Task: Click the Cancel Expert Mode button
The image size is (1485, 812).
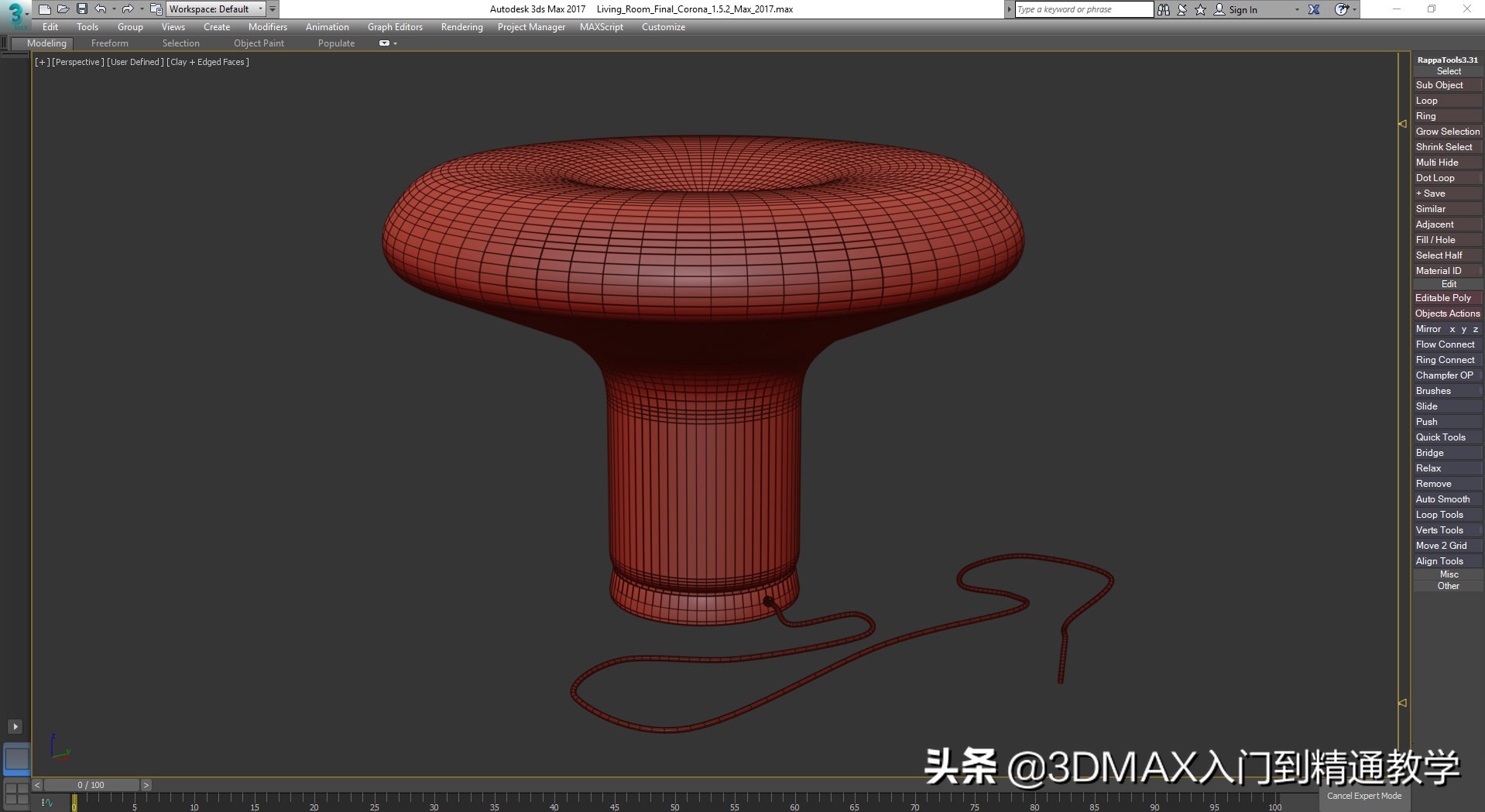Action: (1363, 796)
